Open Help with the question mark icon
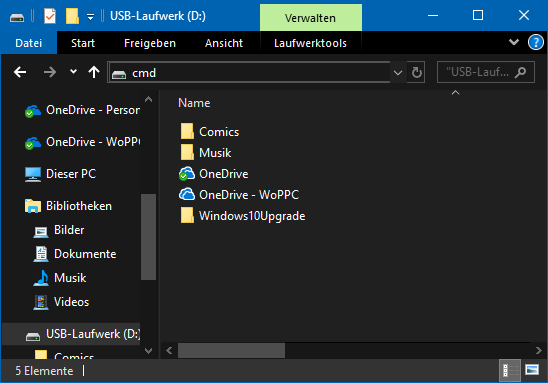The height and width of the screenshot is (383, 548). pos(535,43)
